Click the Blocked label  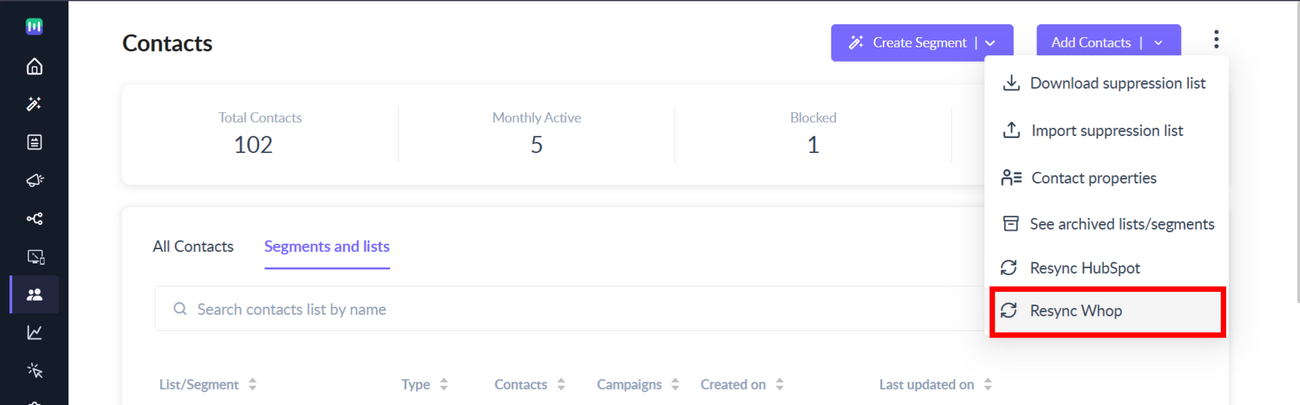[813, 118]
